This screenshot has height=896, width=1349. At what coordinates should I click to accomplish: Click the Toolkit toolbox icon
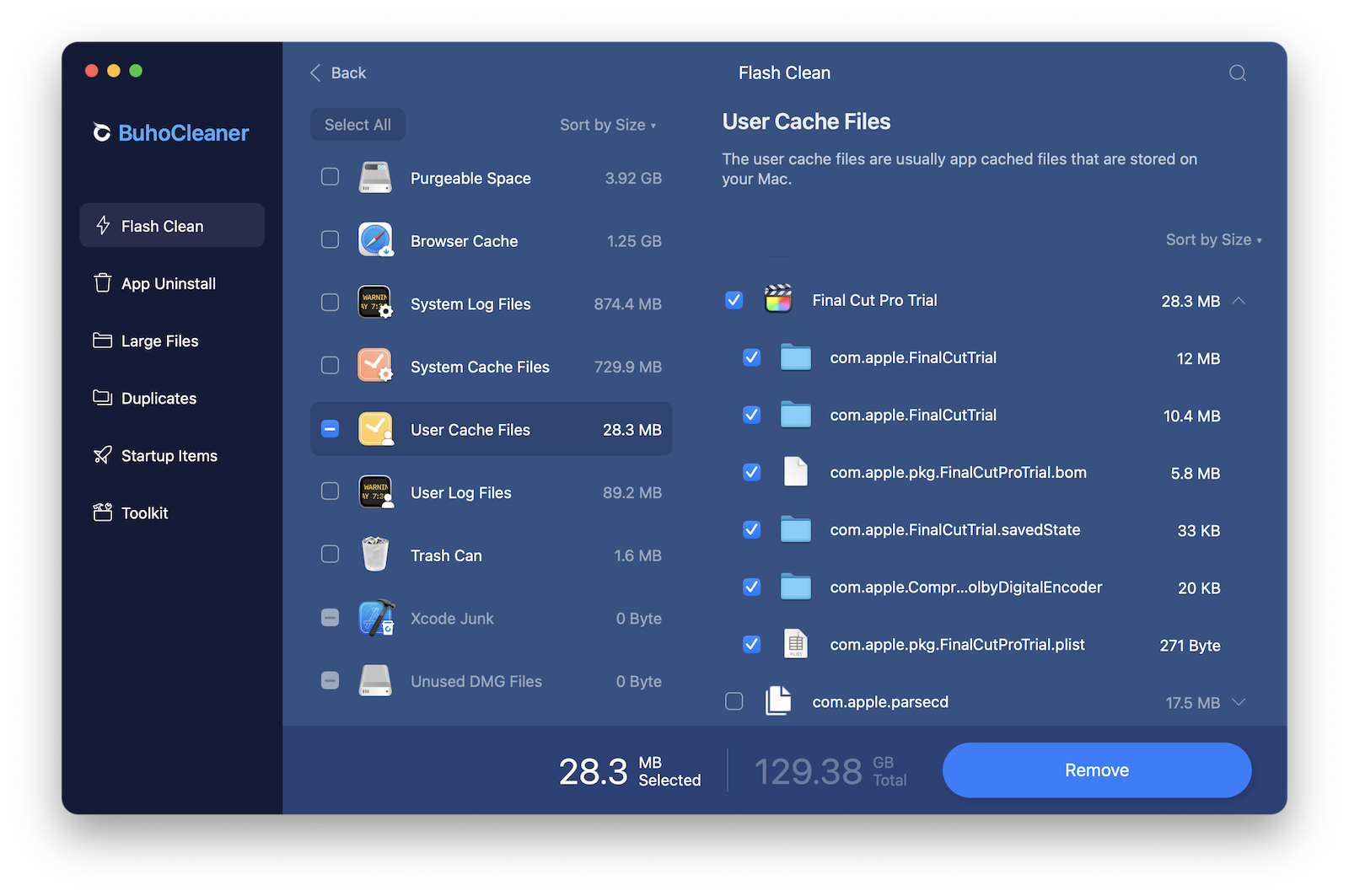(103, 512)
